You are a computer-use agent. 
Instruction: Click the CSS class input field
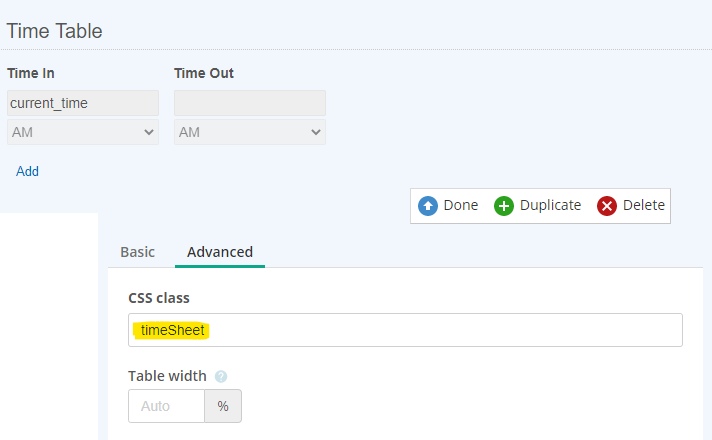click(405, 330)
